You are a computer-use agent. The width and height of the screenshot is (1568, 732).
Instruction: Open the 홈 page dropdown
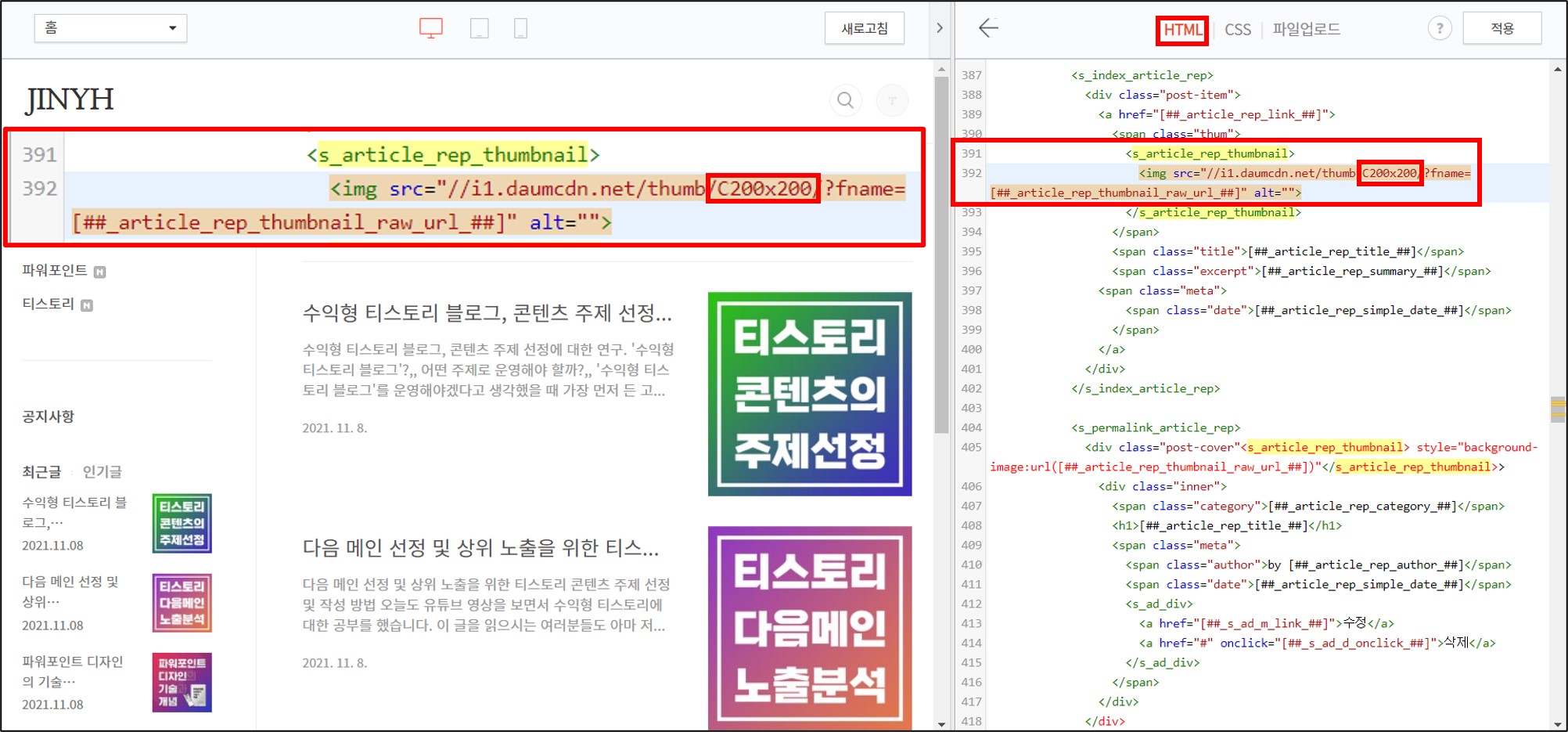coord(110,28)
